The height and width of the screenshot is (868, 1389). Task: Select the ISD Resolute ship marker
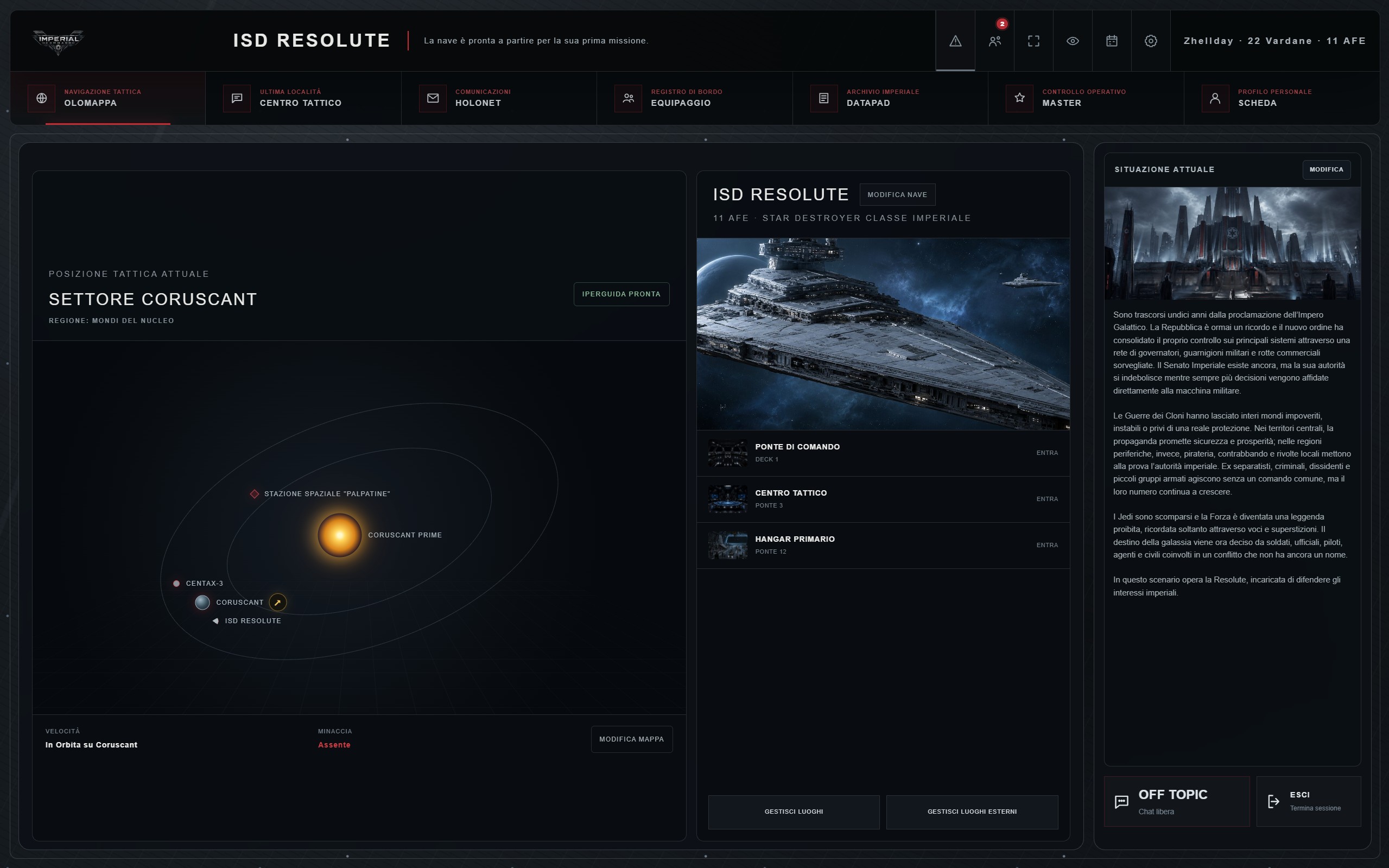(x=215, y=620)
